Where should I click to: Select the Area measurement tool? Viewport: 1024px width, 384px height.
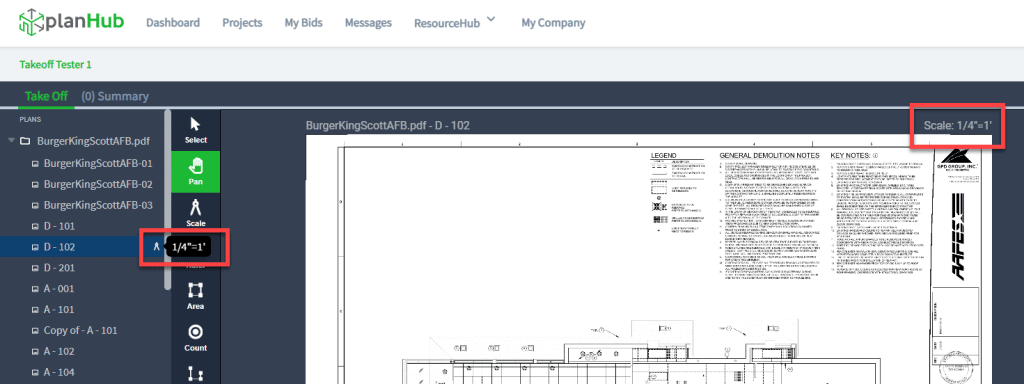(195, 296)
